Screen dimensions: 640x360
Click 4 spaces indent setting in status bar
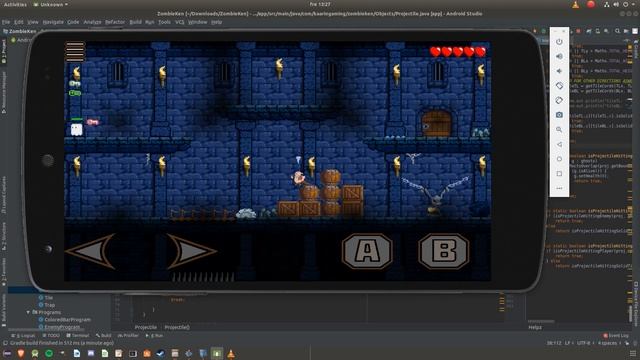[x=608, y=343]
